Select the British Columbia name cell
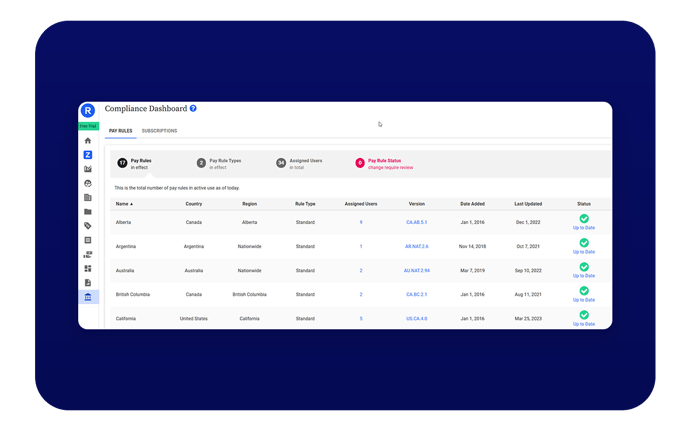This screenshot has width=690, height=431. click(133, 295)
